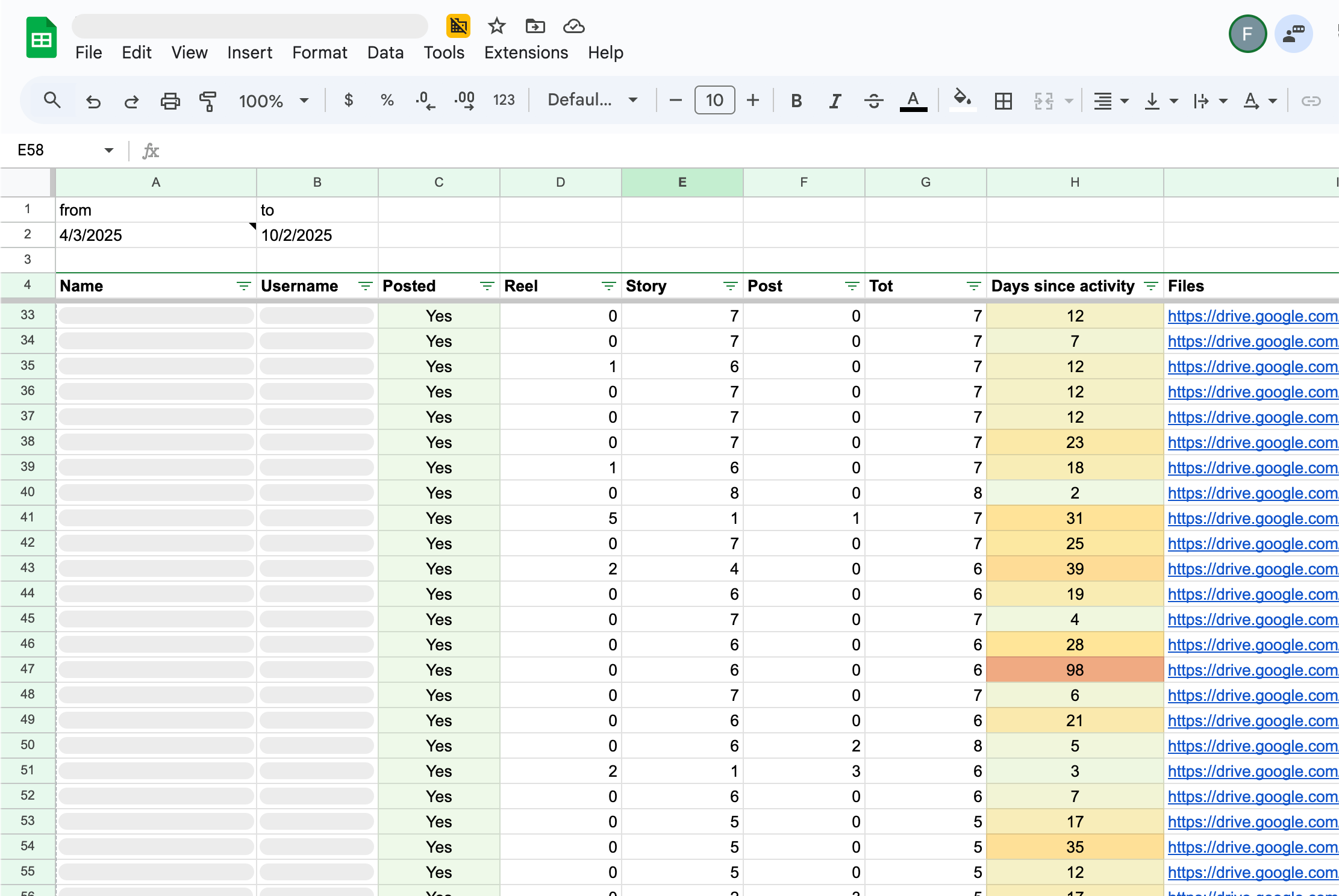Image resolution: width=1339 pixels, height=896 pixels.
Task: Star this spreadsheet
Action: (497, 26)
